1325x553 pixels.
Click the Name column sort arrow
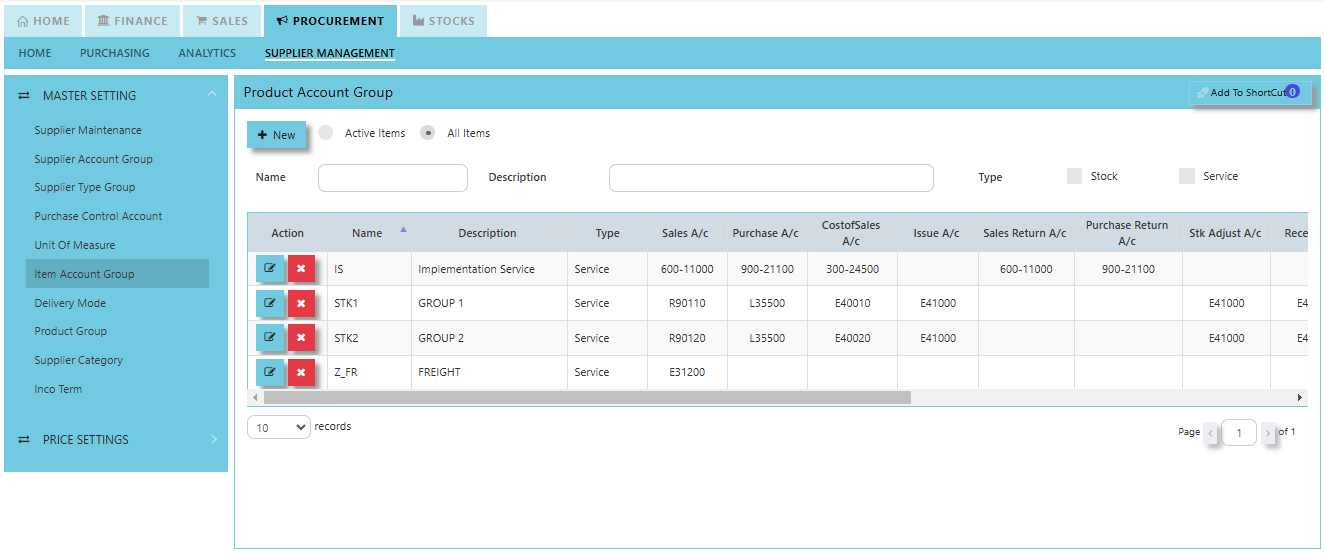click(x=403, y=229)
